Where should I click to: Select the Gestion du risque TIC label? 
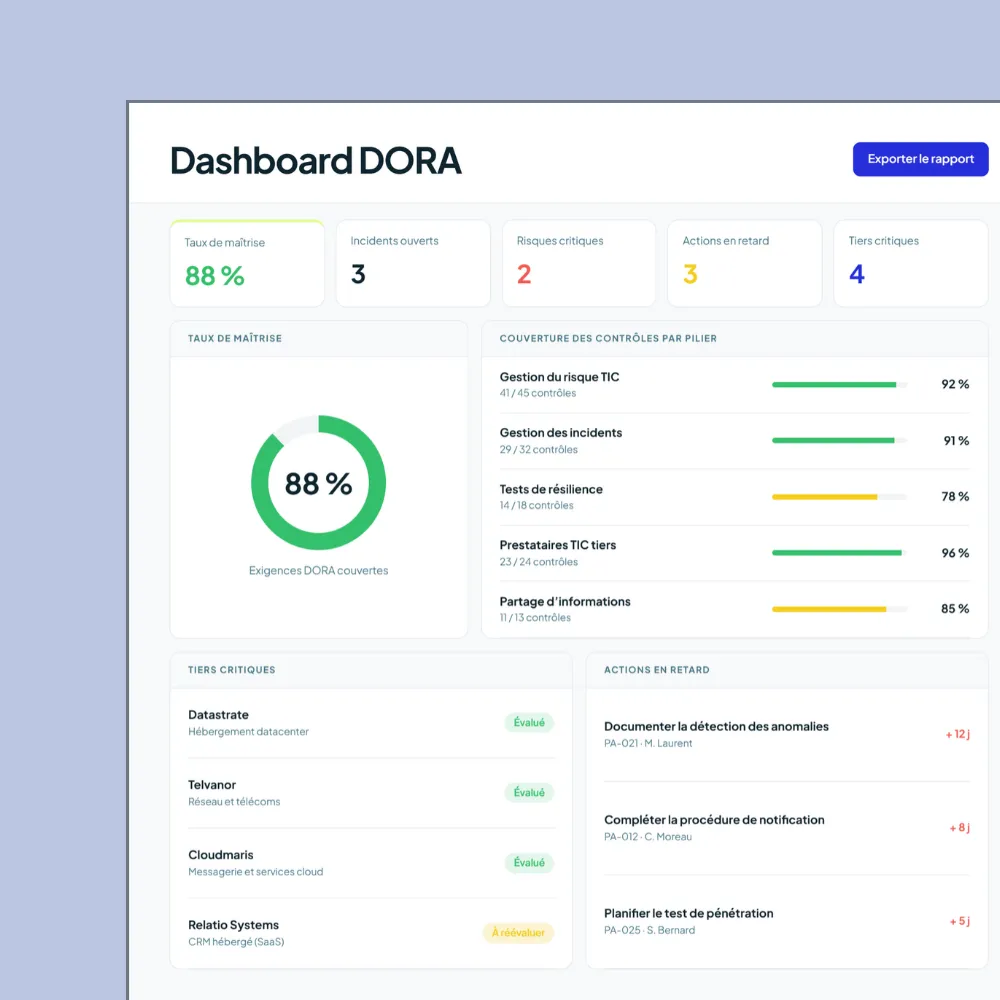pyautogui.click(x=559, y=377)
